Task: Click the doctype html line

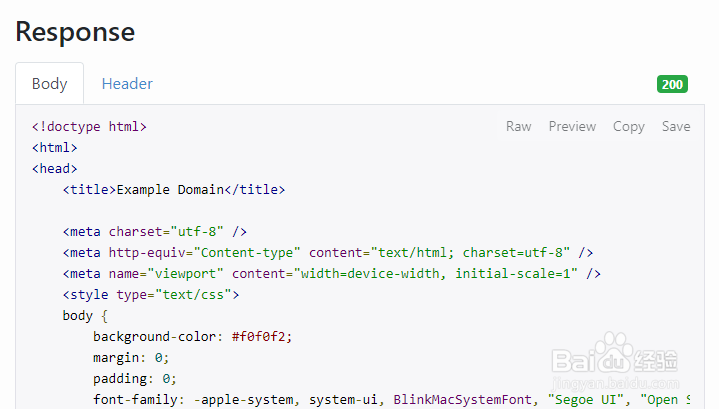Action: (x=90, y=127)
